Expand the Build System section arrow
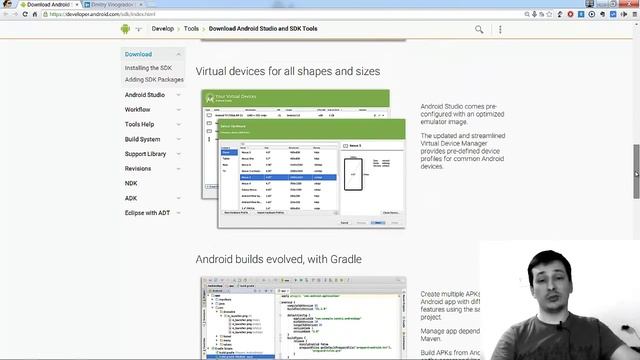This screenshot has width=640, height=360. click(178, 139)
